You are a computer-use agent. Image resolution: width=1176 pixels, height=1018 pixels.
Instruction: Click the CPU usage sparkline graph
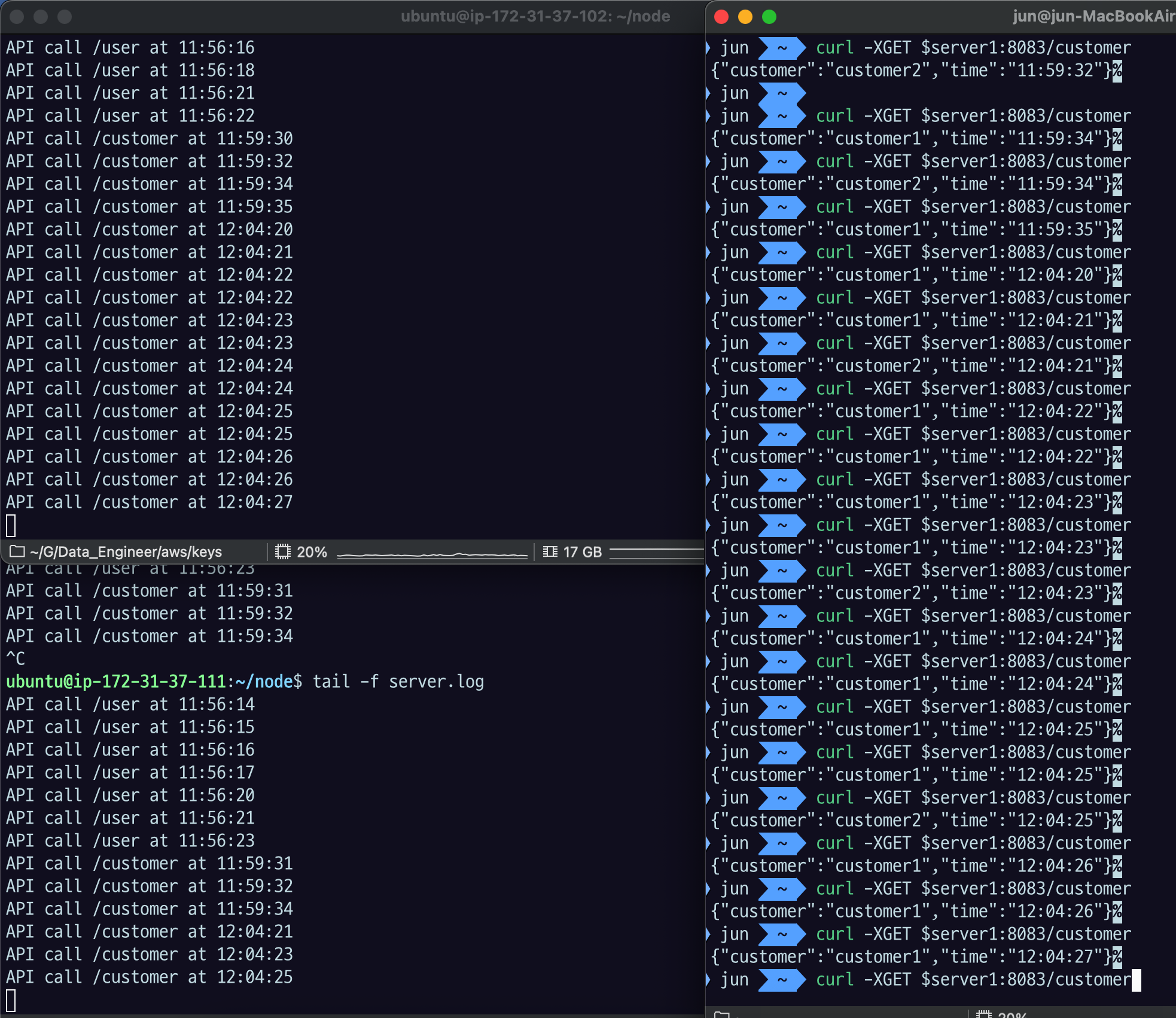coord(432,554)
